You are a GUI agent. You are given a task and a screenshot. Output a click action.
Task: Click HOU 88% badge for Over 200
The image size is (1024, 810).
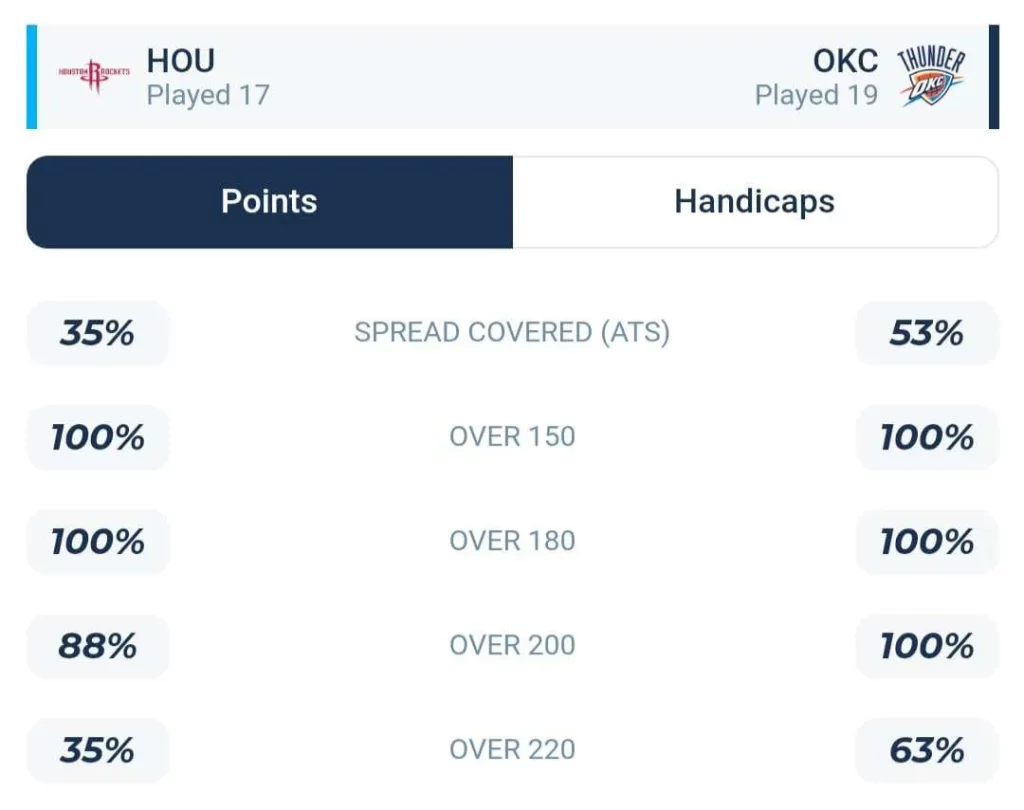(97, 646)
